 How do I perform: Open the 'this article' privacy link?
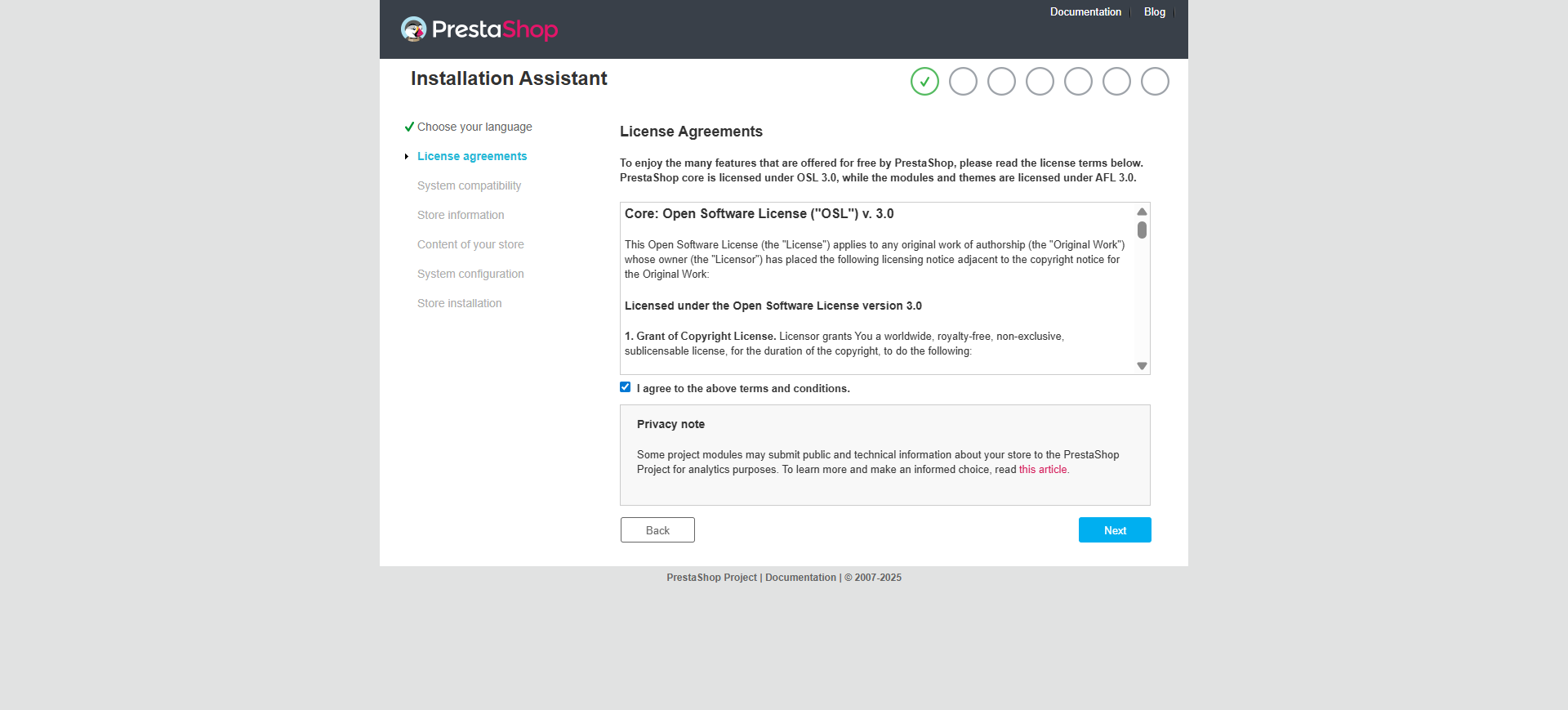[1043, 470]
